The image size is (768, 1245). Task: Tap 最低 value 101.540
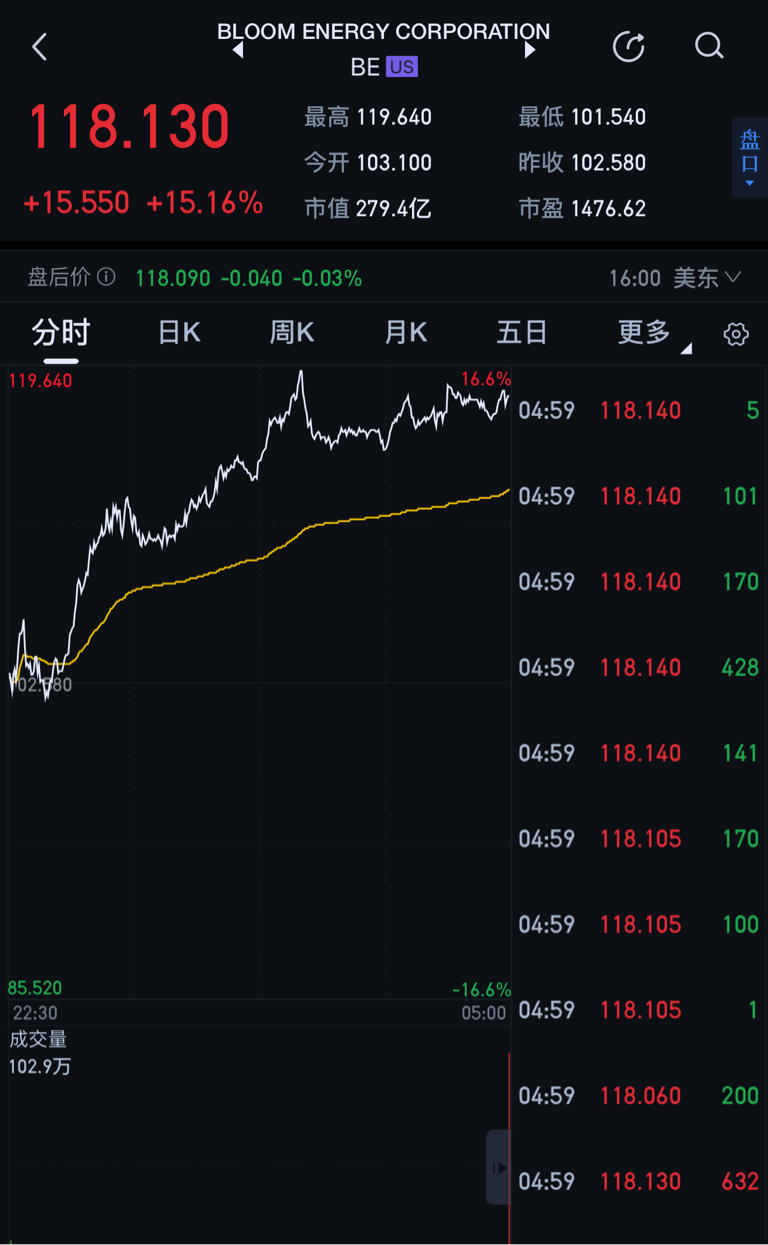[x=608, y=117]
